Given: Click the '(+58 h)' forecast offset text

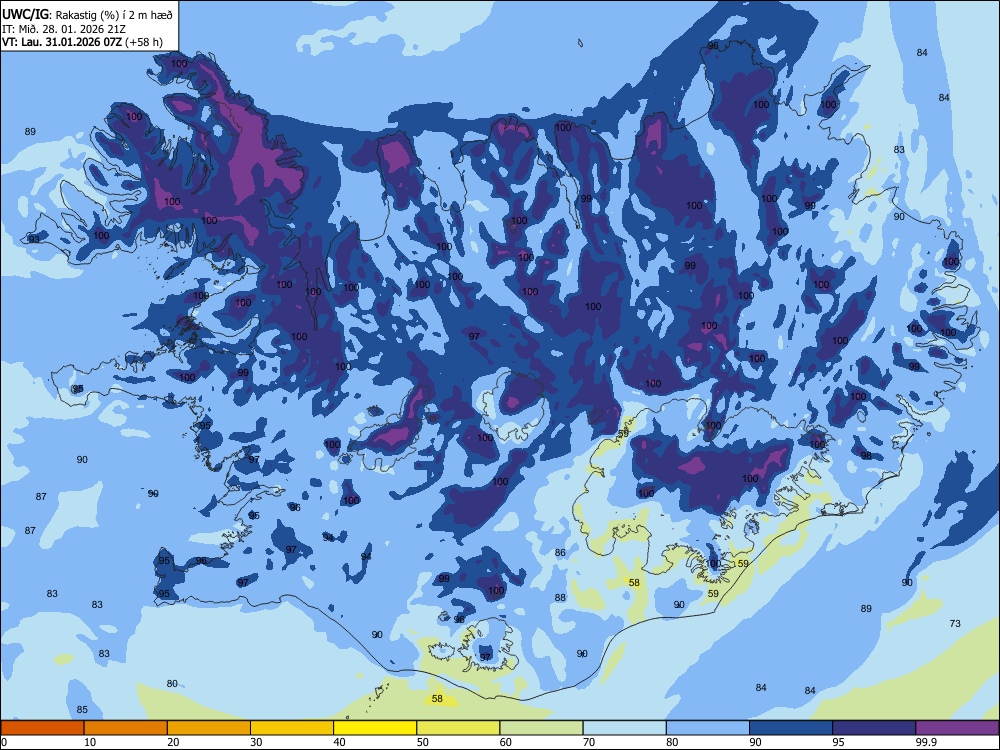Looking at the screenshot, I should coord(144,42).
